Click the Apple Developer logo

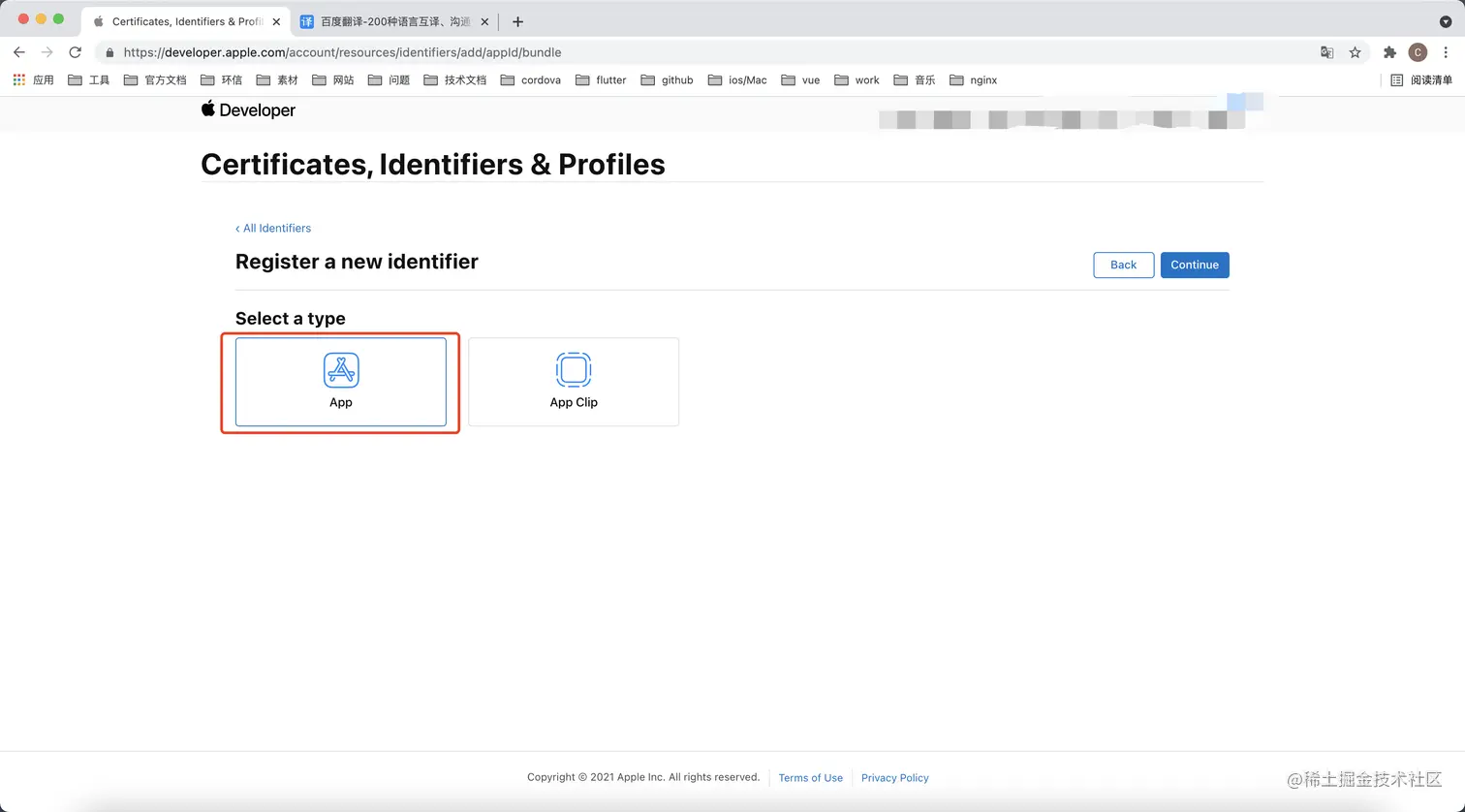248,109
